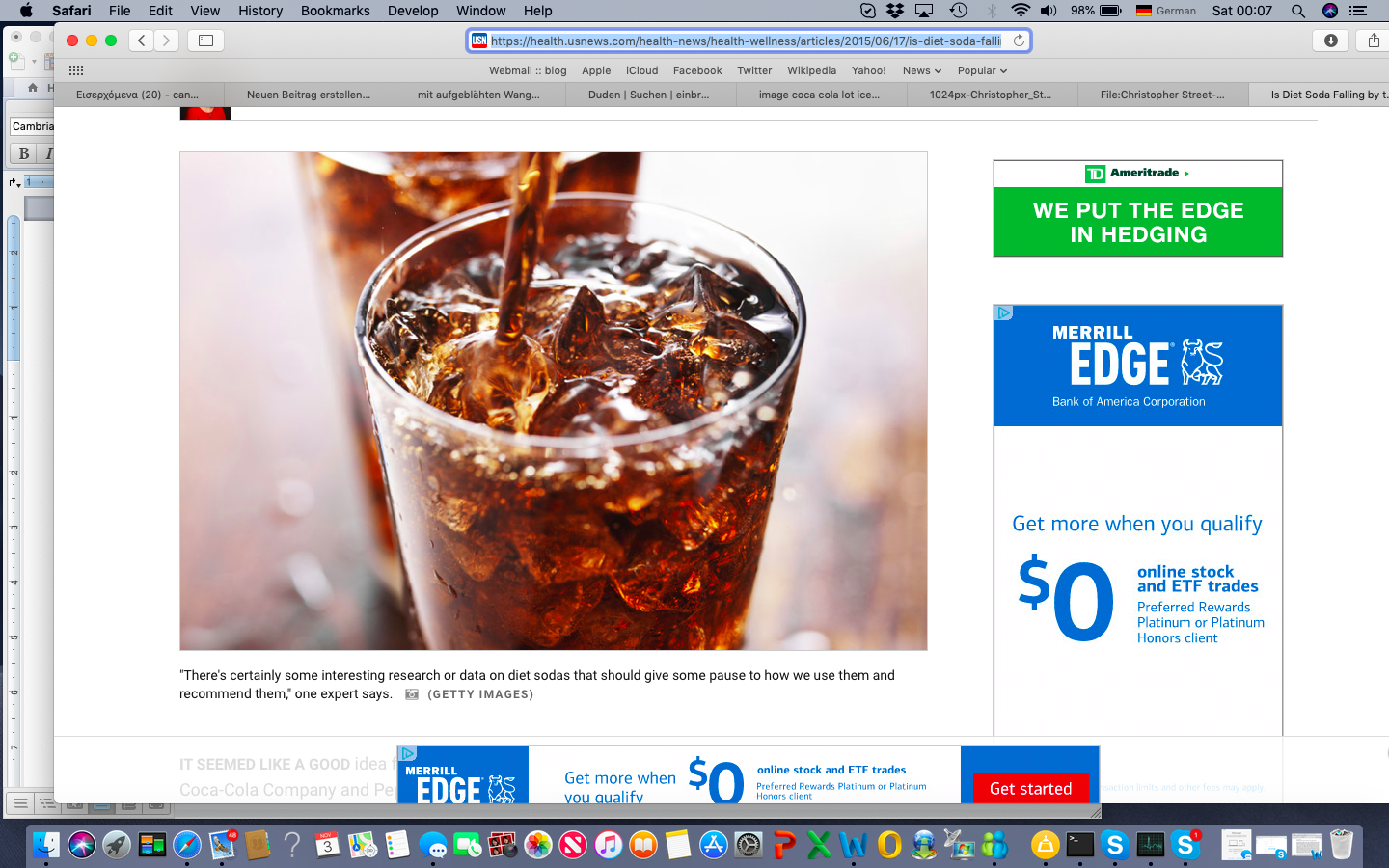Open Safari compass icon in Dock
1389x868 pixels.
point(187,846)
